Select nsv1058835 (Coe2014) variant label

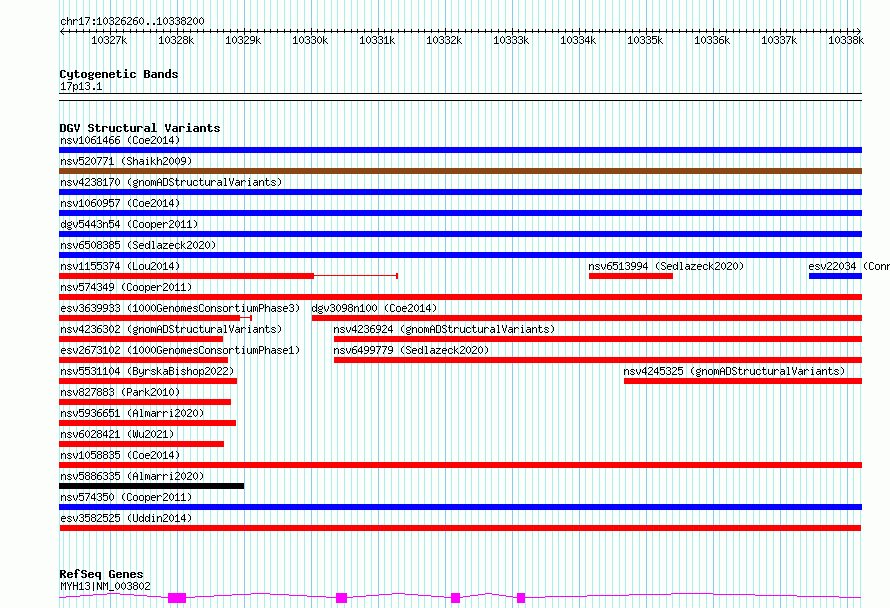point(120,455)
